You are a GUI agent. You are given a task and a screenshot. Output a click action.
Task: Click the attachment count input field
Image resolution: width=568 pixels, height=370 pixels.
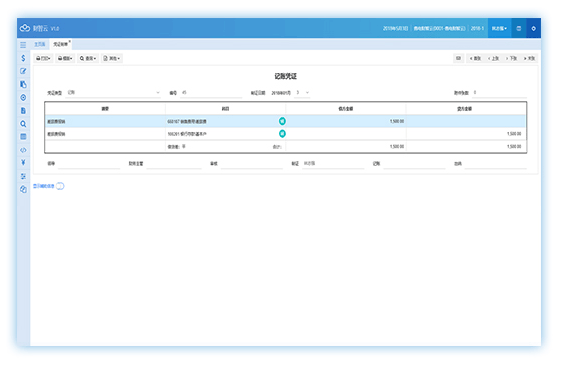(499, 93)
